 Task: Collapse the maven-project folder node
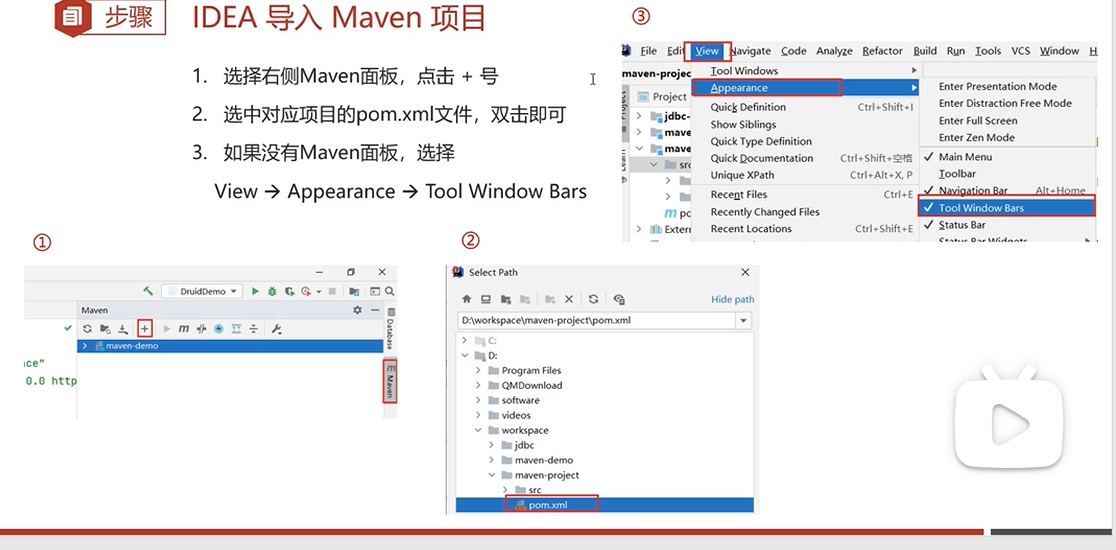click(491, 475)
